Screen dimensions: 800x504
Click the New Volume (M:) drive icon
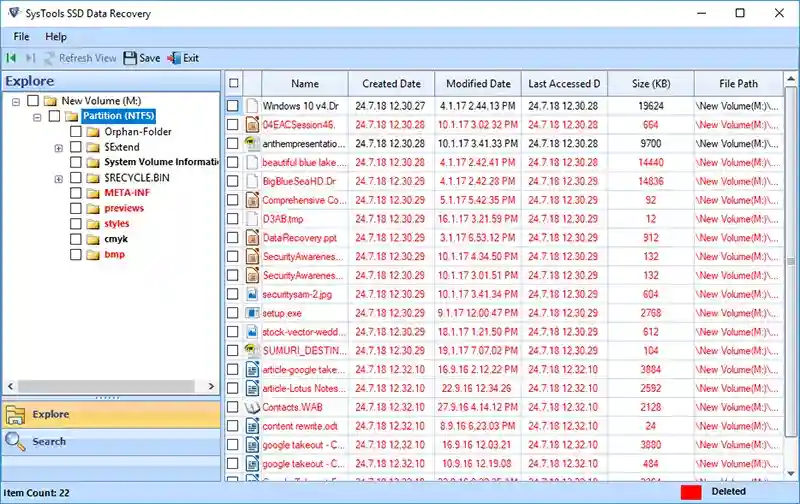tap(50, 100)
